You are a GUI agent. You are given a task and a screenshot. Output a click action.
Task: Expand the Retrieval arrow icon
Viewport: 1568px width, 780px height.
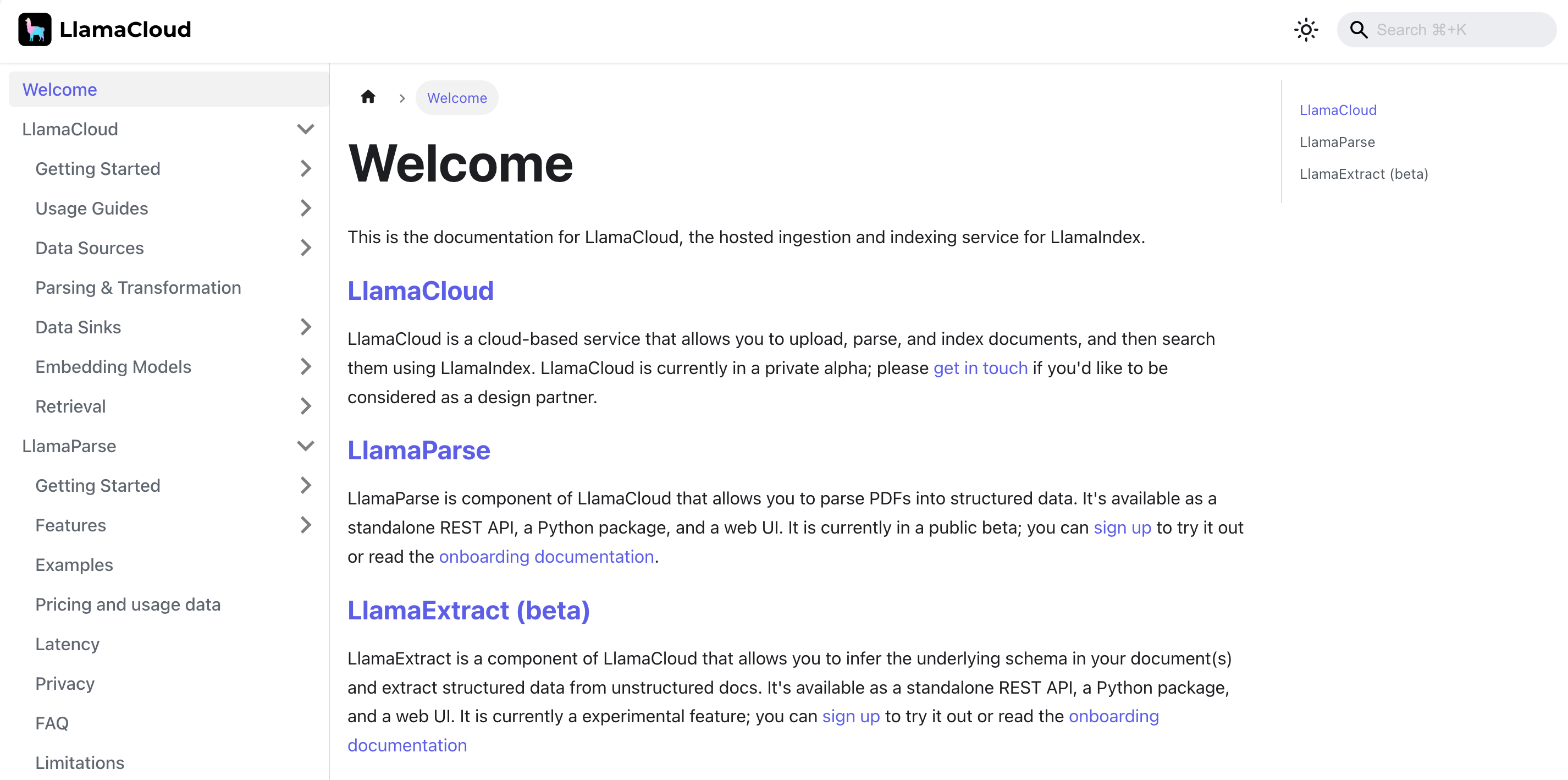306,406
